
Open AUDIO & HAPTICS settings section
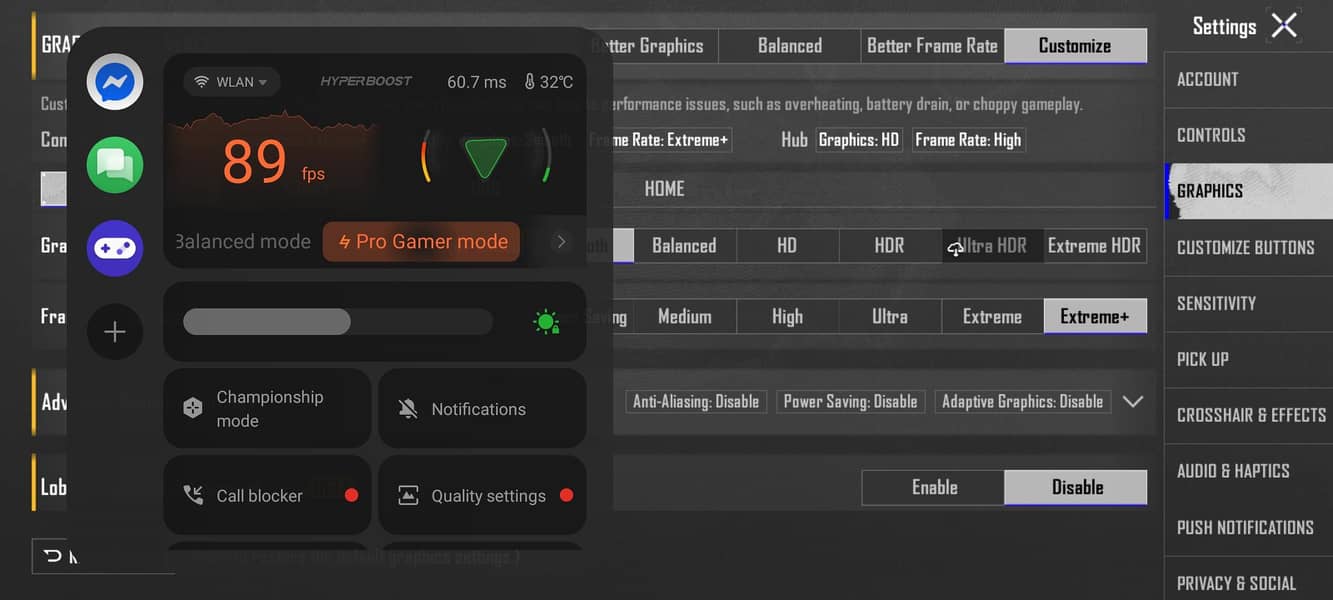1249,472
